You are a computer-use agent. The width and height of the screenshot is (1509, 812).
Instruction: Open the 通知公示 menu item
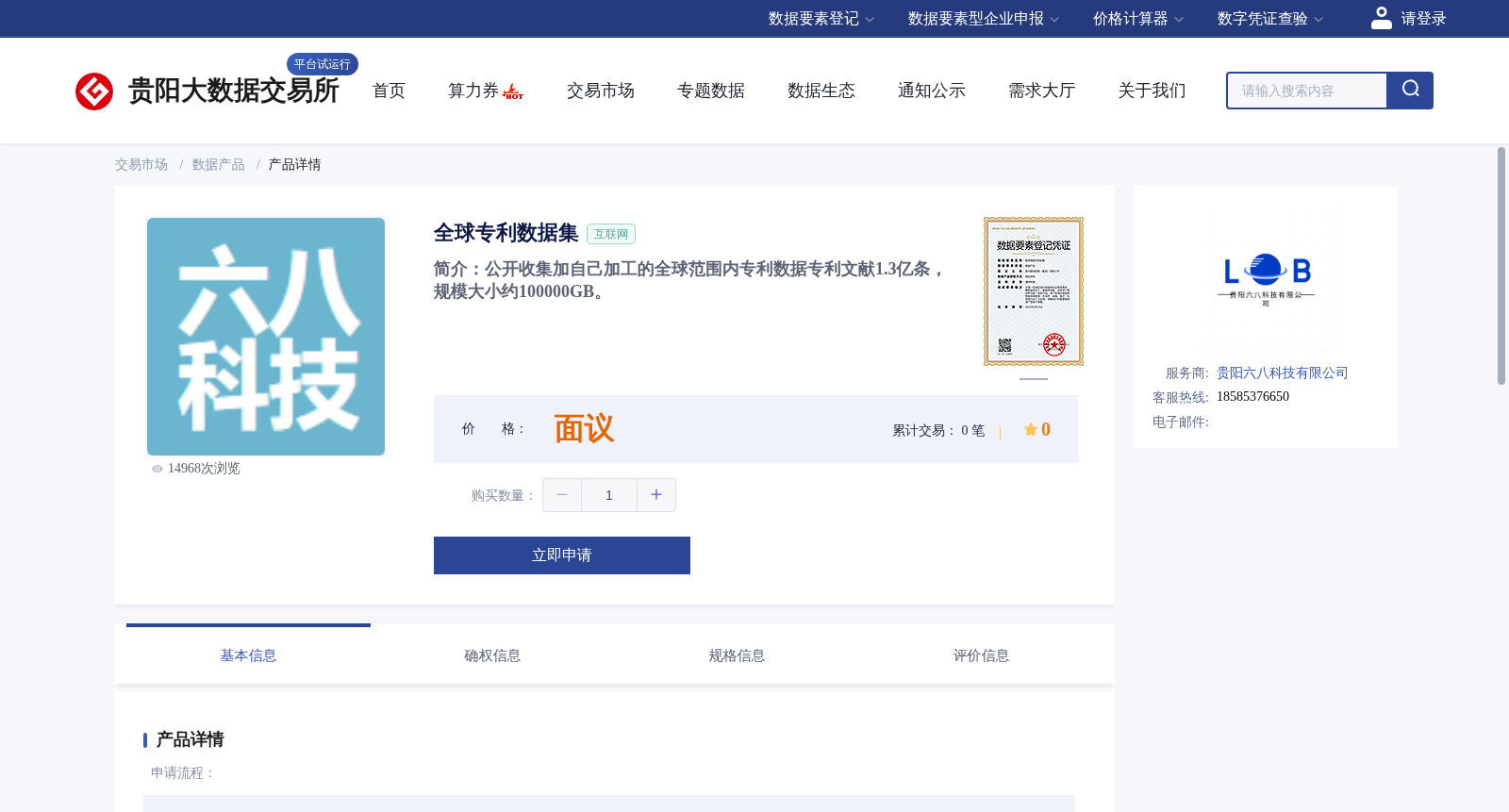pyautogui.click(x=932, y=91)
